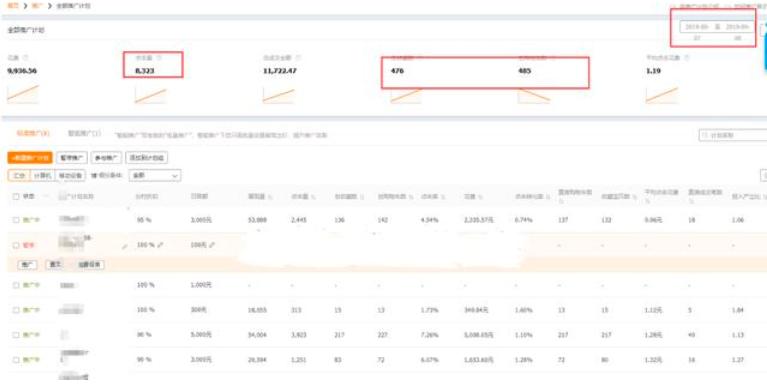Click the 349.84元 spend cell
This screenshot has width=767, height=385.
point(477,310)
